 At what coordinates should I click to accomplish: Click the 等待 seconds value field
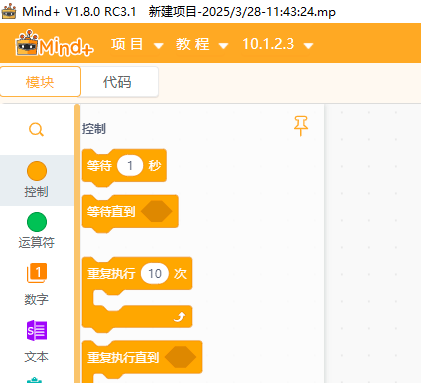coord(130,165)
